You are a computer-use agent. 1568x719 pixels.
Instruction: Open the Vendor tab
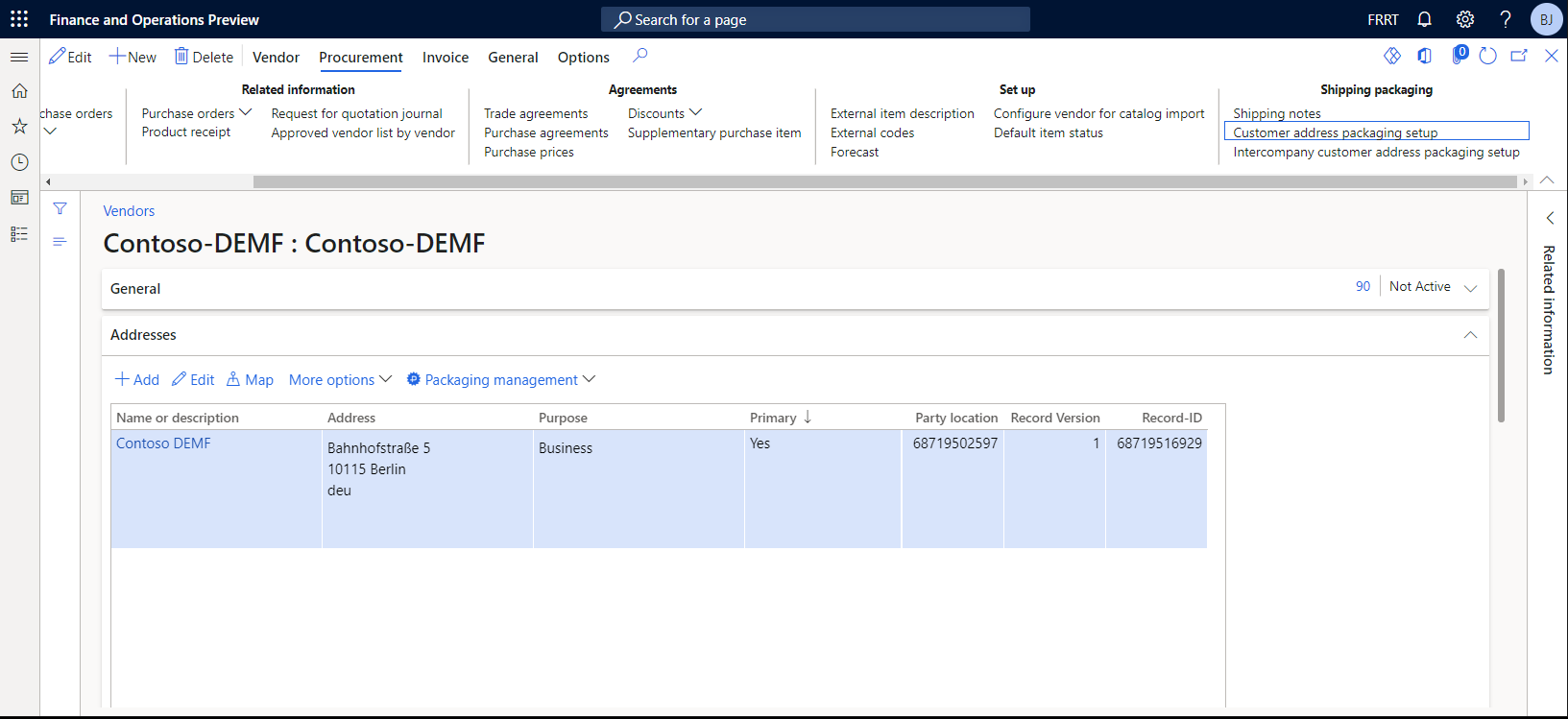click(276, 58)
